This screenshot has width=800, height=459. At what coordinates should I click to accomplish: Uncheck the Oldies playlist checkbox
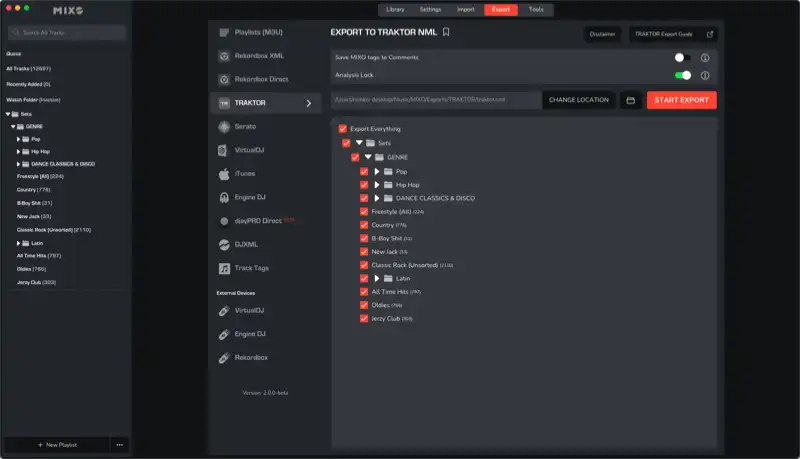tap(364, 305)
